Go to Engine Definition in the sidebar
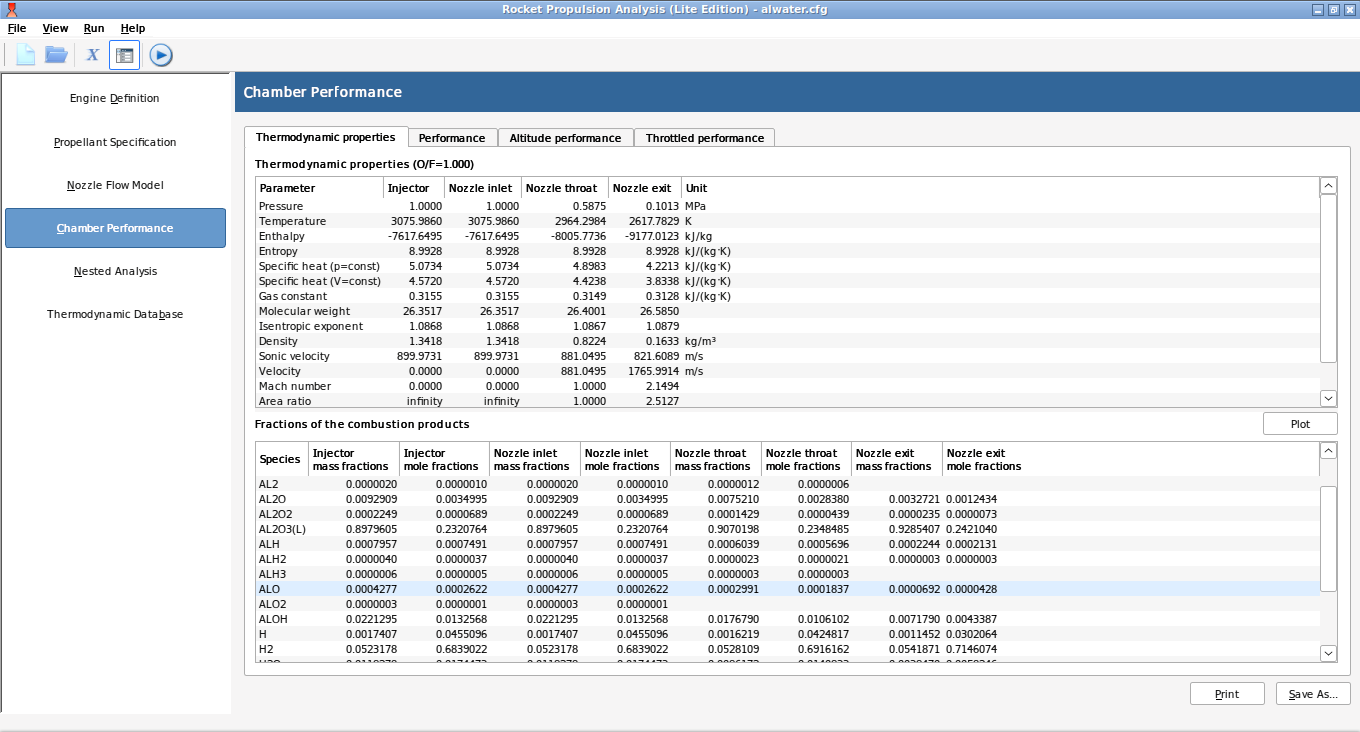 [115, 99]
